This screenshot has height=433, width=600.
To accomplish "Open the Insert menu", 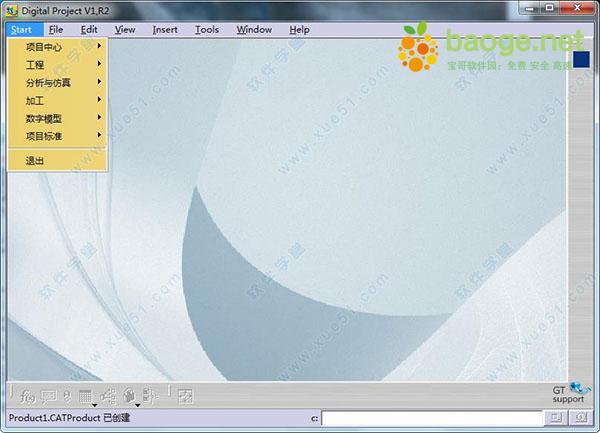I will click(x=165, y=29).
